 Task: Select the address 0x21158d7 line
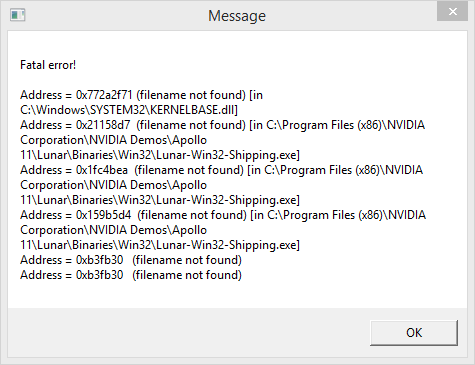[x=222, y=125]
